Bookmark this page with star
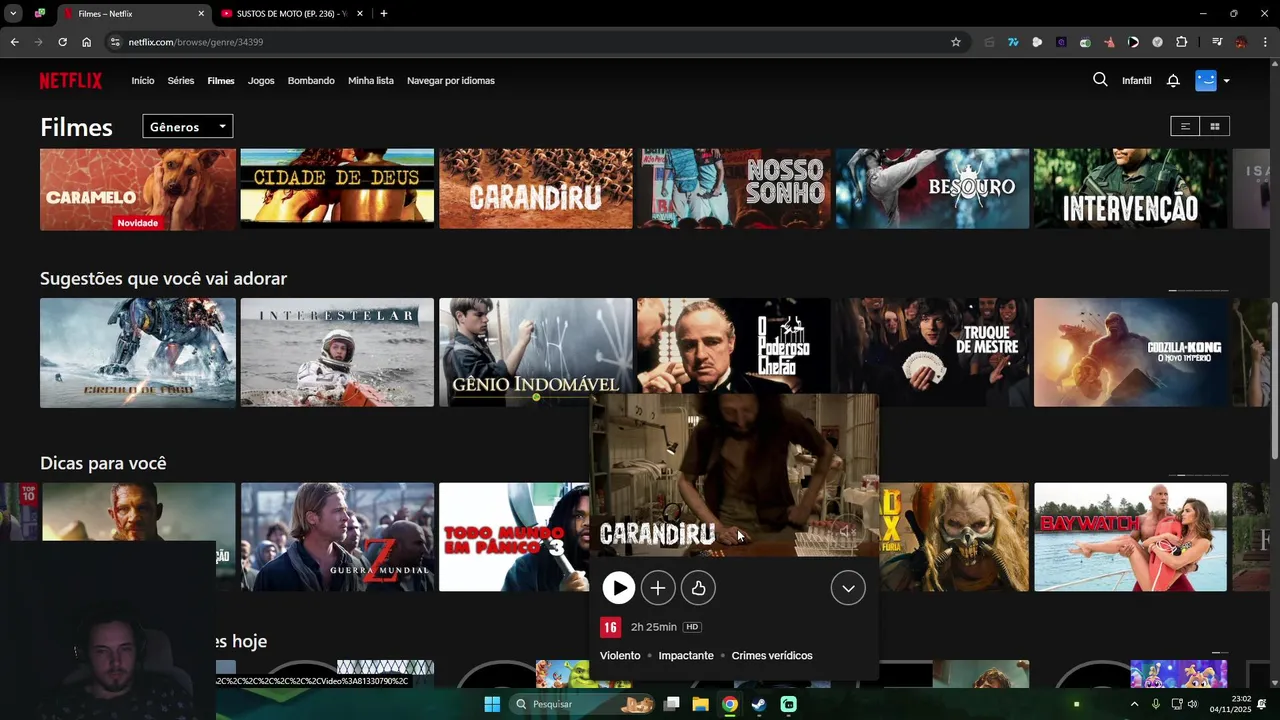The width and height of the screenshot is (1280, 720). 955,42
